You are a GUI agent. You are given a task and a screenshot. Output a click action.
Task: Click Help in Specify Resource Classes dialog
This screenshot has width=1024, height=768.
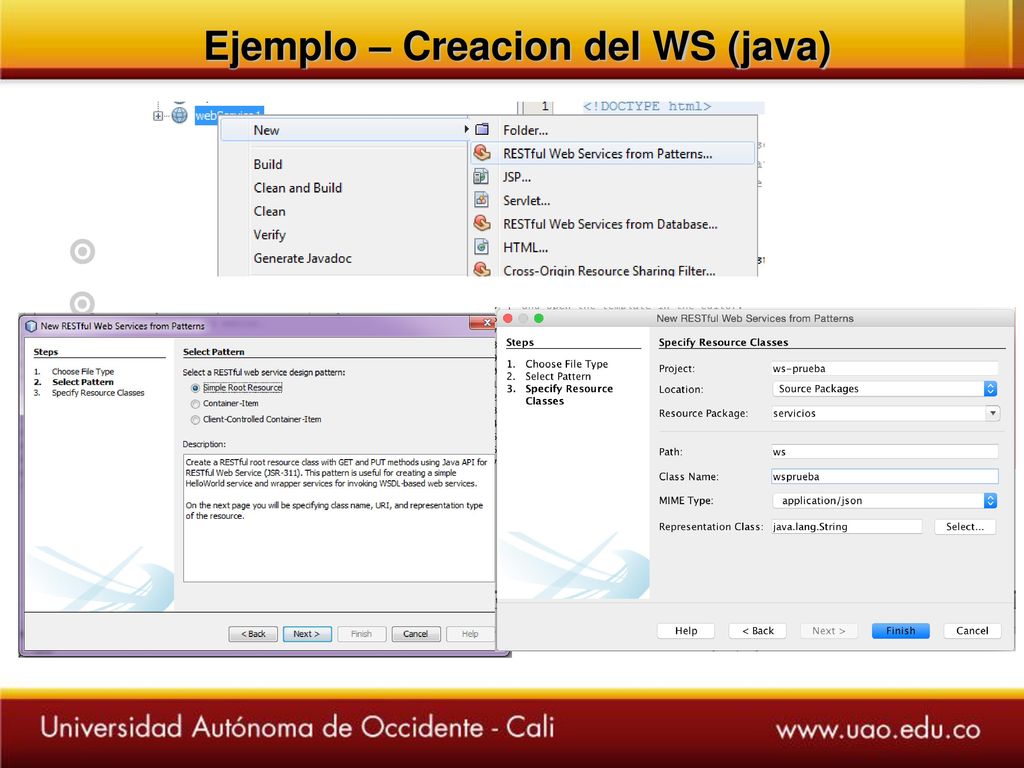pos(686,630)
